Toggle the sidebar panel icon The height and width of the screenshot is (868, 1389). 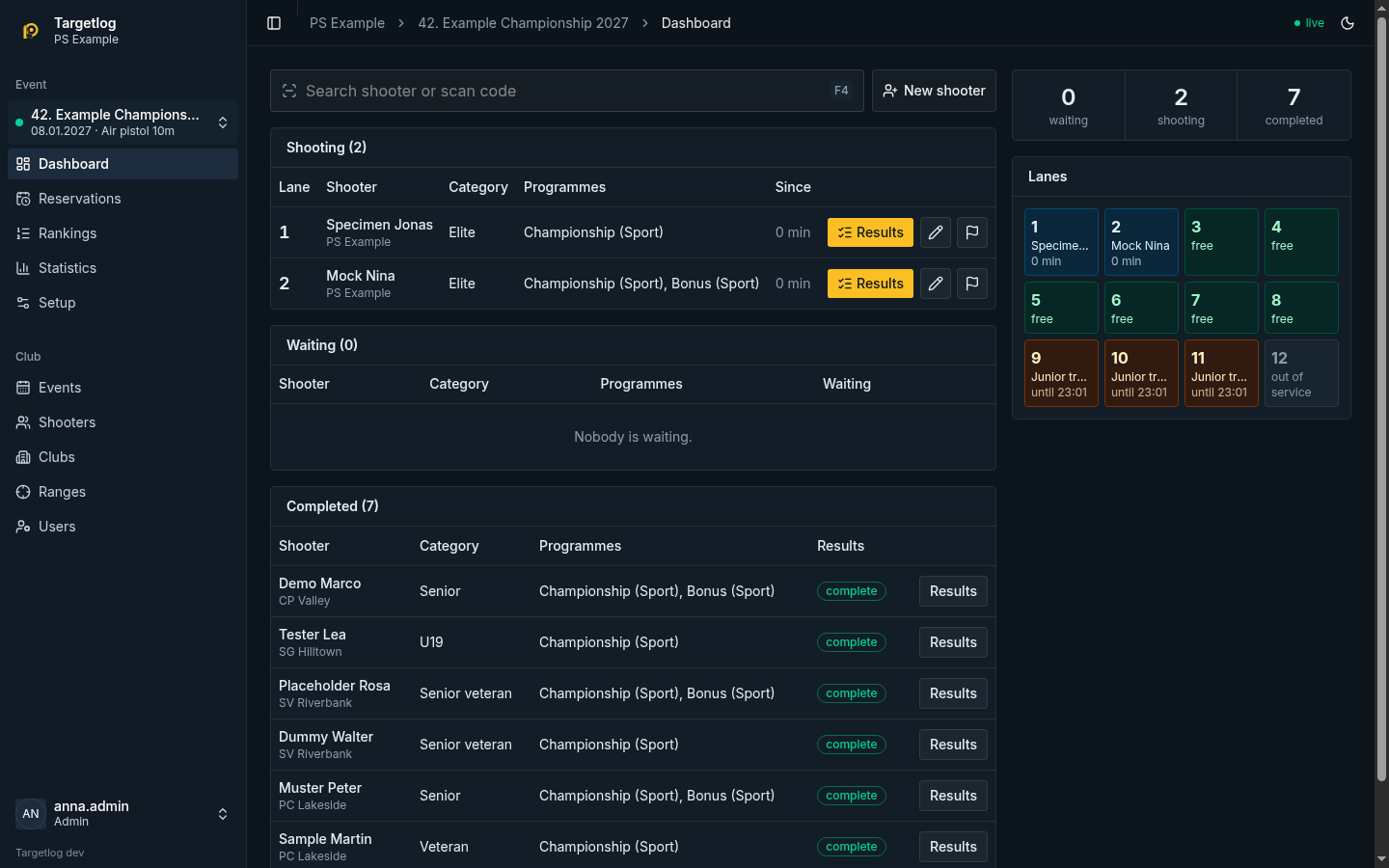[x=274, y=23]
